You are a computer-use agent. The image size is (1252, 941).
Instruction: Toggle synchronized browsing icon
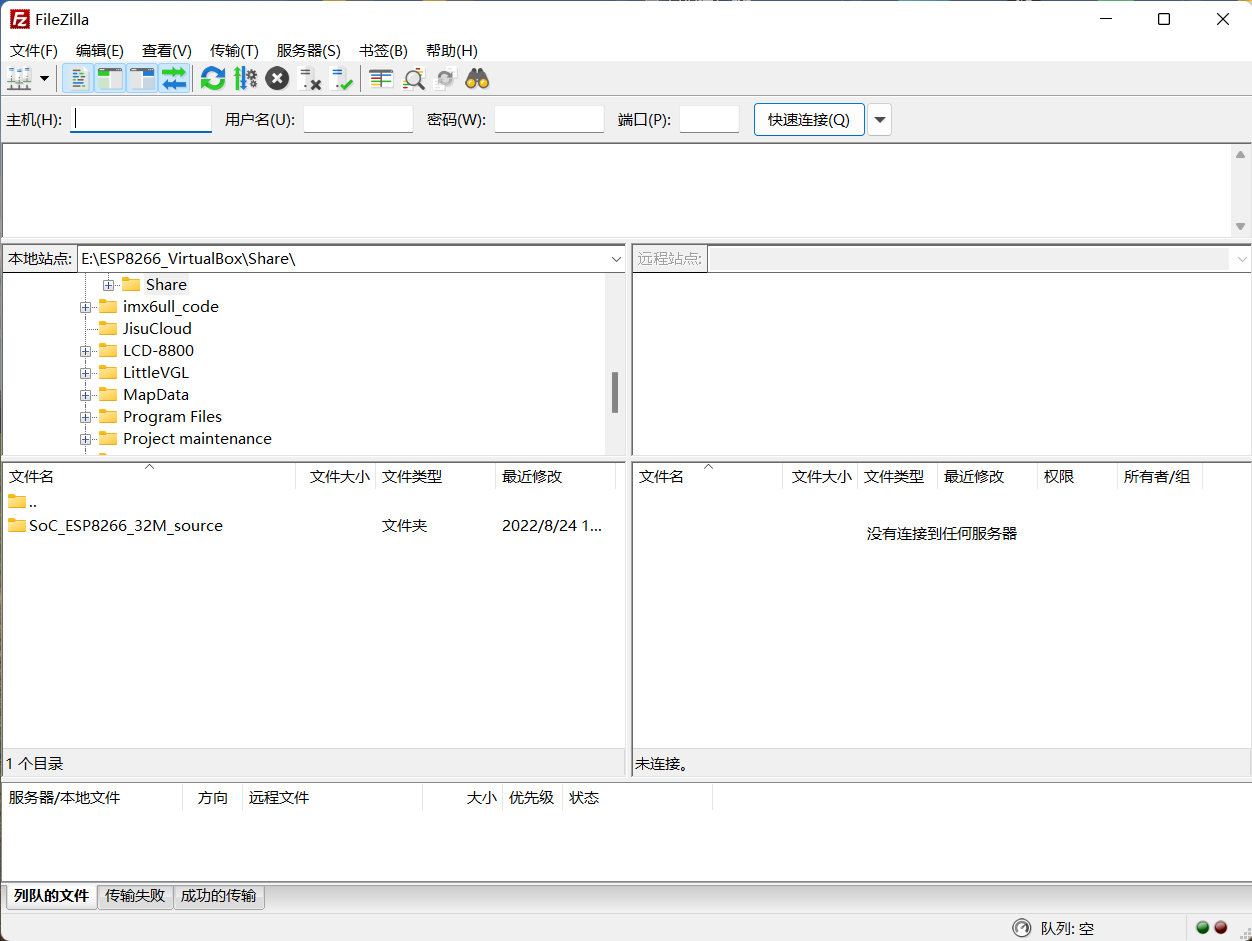click(x=445, y=78)
